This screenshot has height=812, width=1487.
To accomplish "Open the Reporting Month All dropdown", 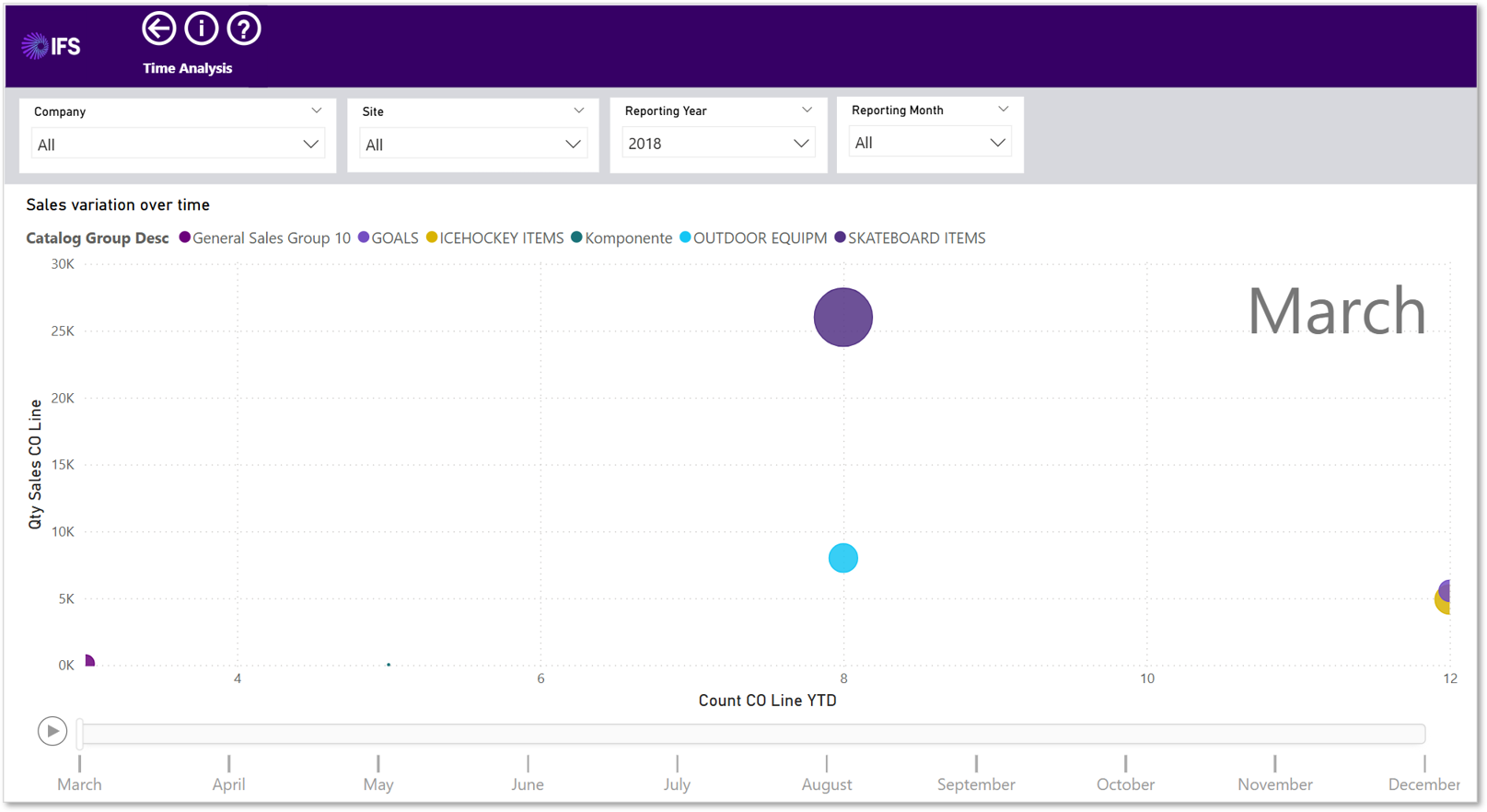I will pyautogui.click(x=930, y=143).
